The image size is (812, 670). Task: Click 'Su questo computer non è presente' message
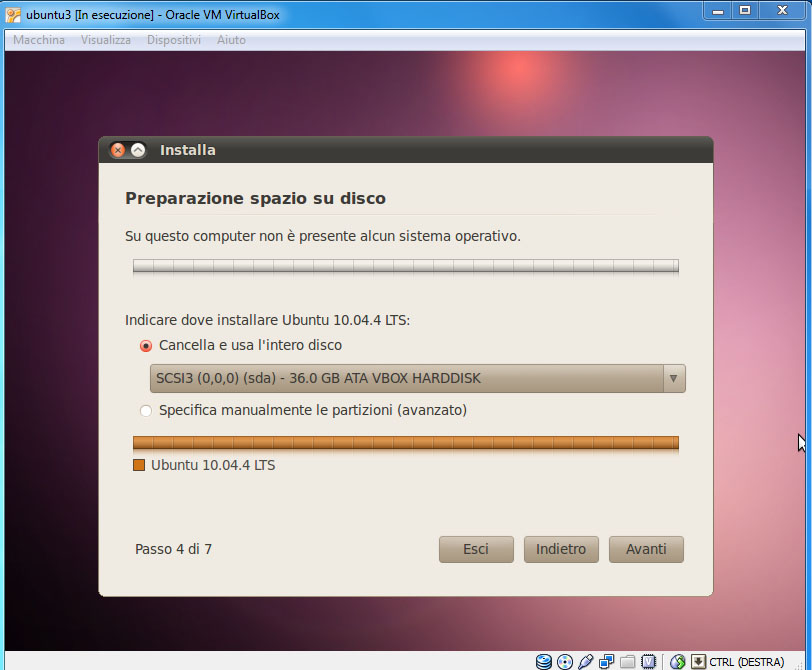(x=323, y=236)
